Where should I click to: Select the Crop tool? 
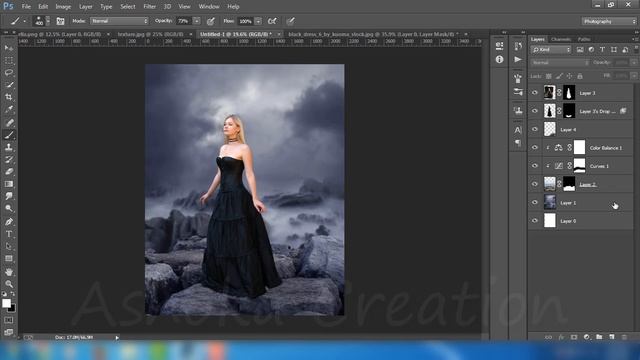point(9,97)
